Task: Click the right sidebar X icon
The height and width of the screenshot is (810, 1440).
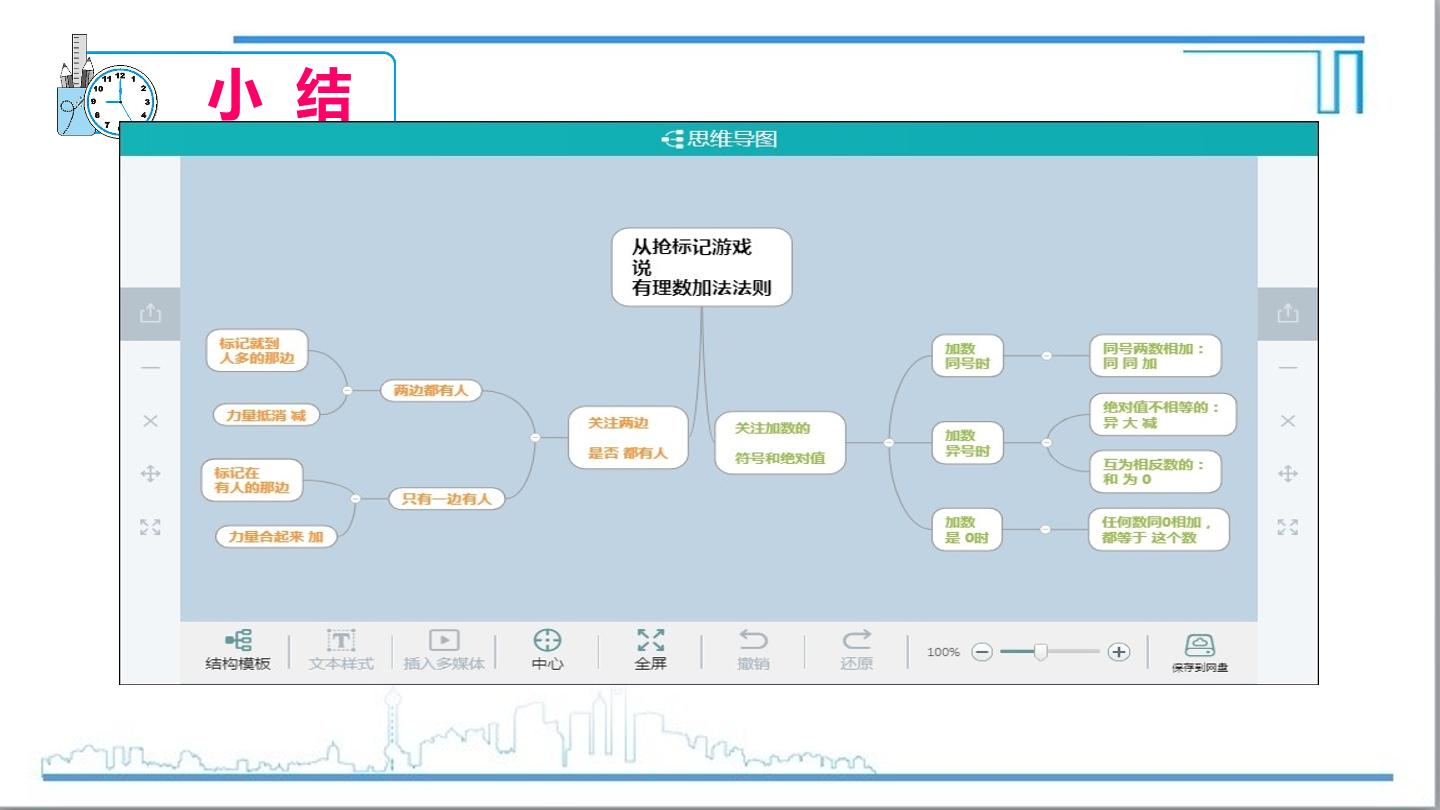Action: [x=1288, y=421]
